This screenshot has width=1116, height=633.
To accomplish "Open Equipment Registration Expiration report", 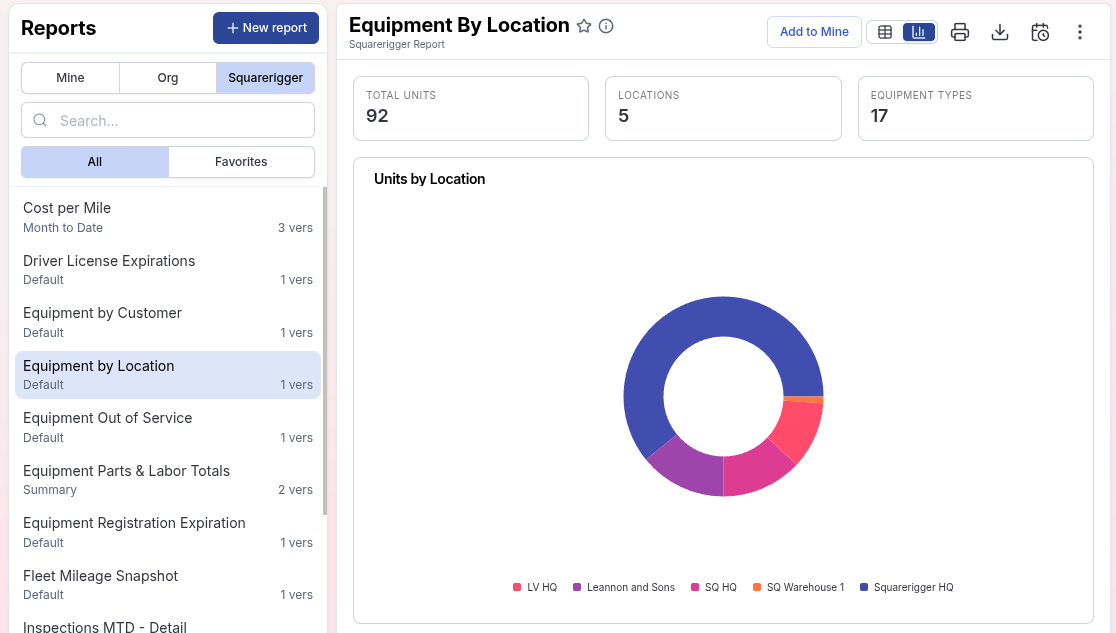I will pyautogui.click(x=168, y=532).
